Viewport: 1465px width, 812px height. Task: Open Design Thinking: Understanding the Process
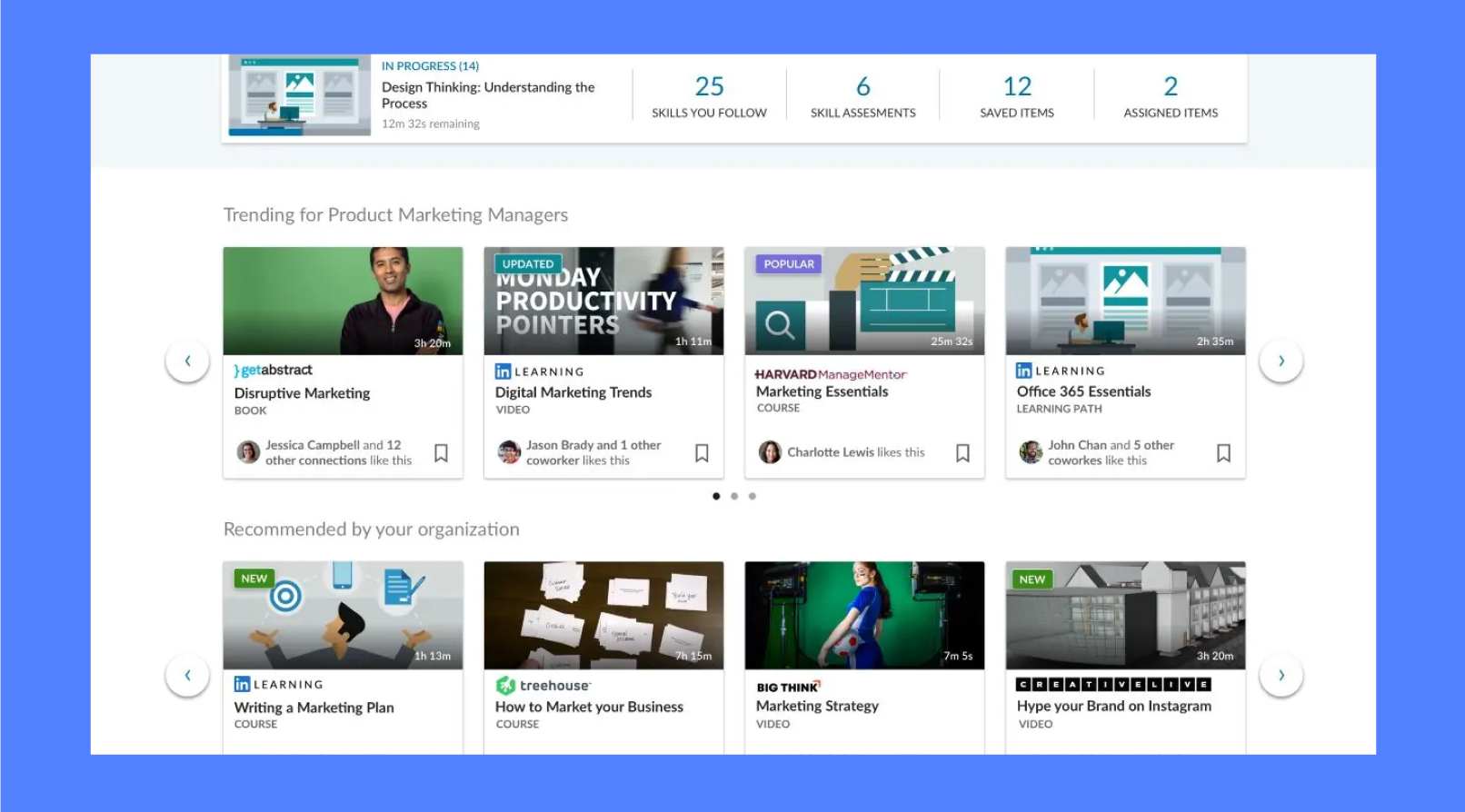tap(487, 94)
